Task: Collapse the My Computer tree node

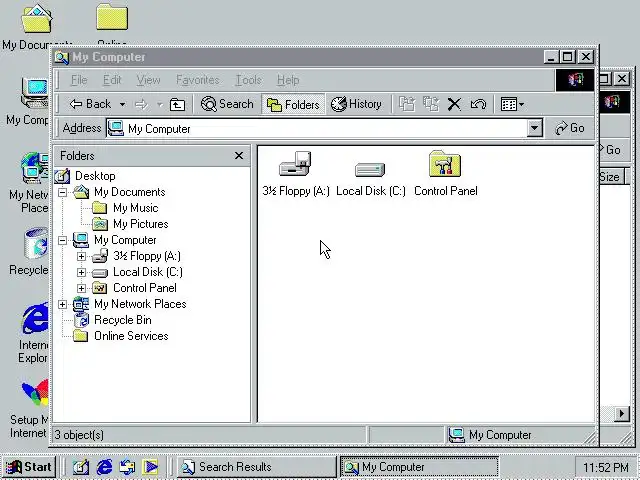Action: coord(62,240)
